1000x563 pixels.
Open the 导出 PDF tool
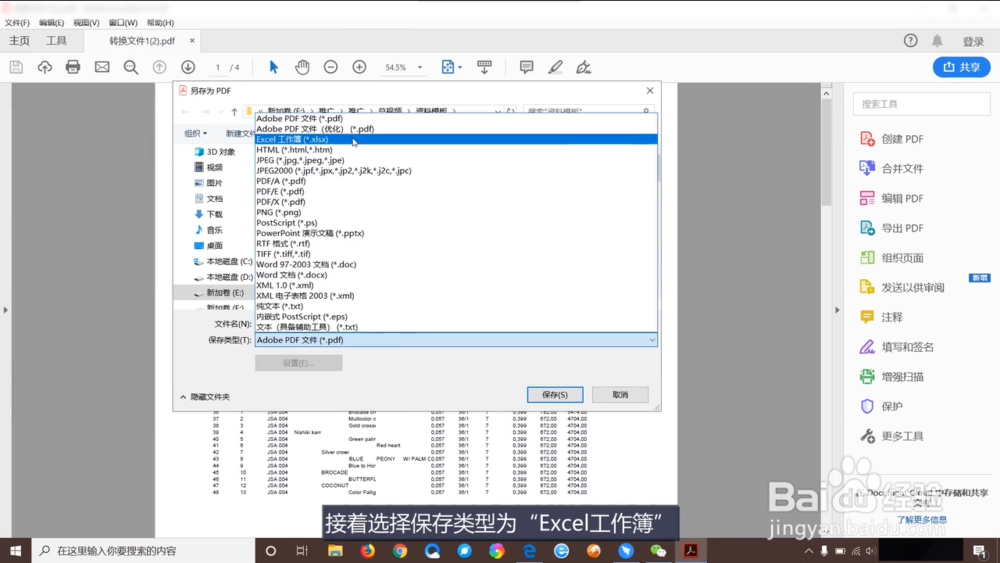tap(892, 228)
